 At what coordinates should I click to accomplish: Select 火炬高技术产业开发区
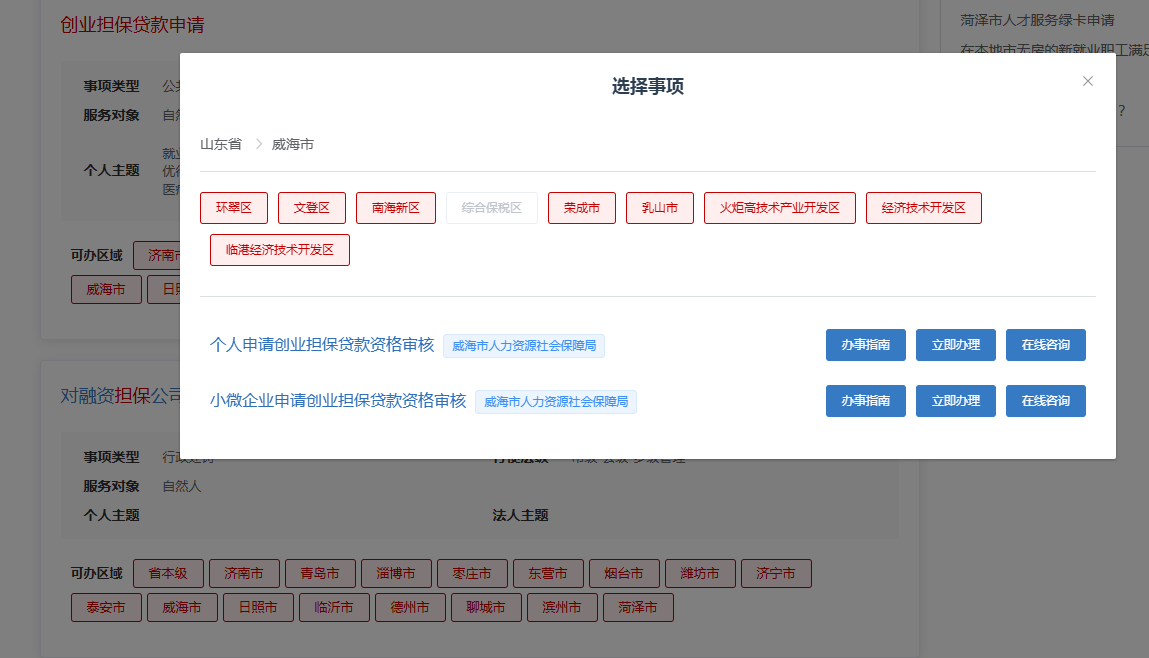(x=779, y=207)
